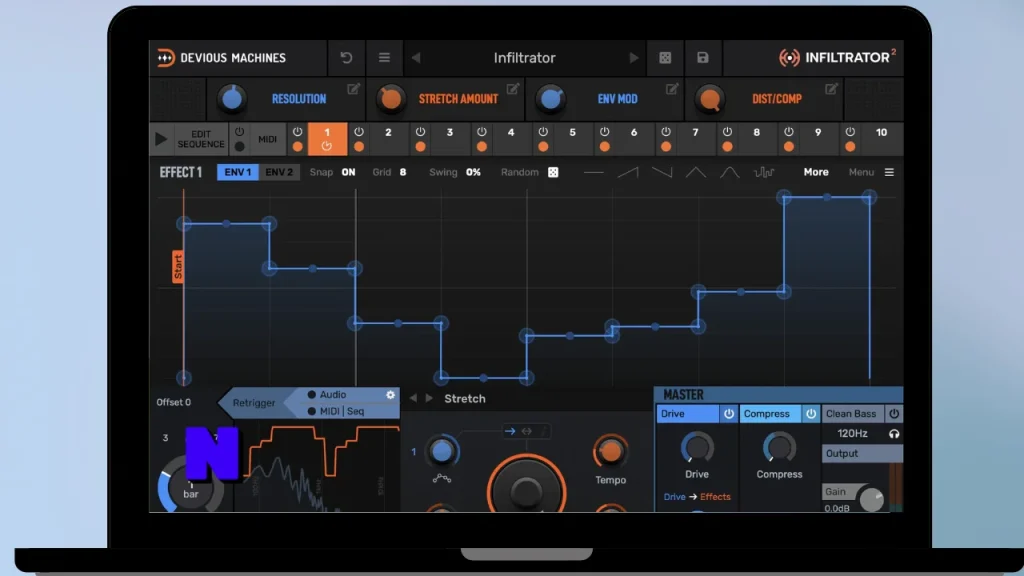The height and width of the screenshot is (576, 1024).
Task: Go to previous effect type arrow beside Stretch
Action: tap(413, 398)
